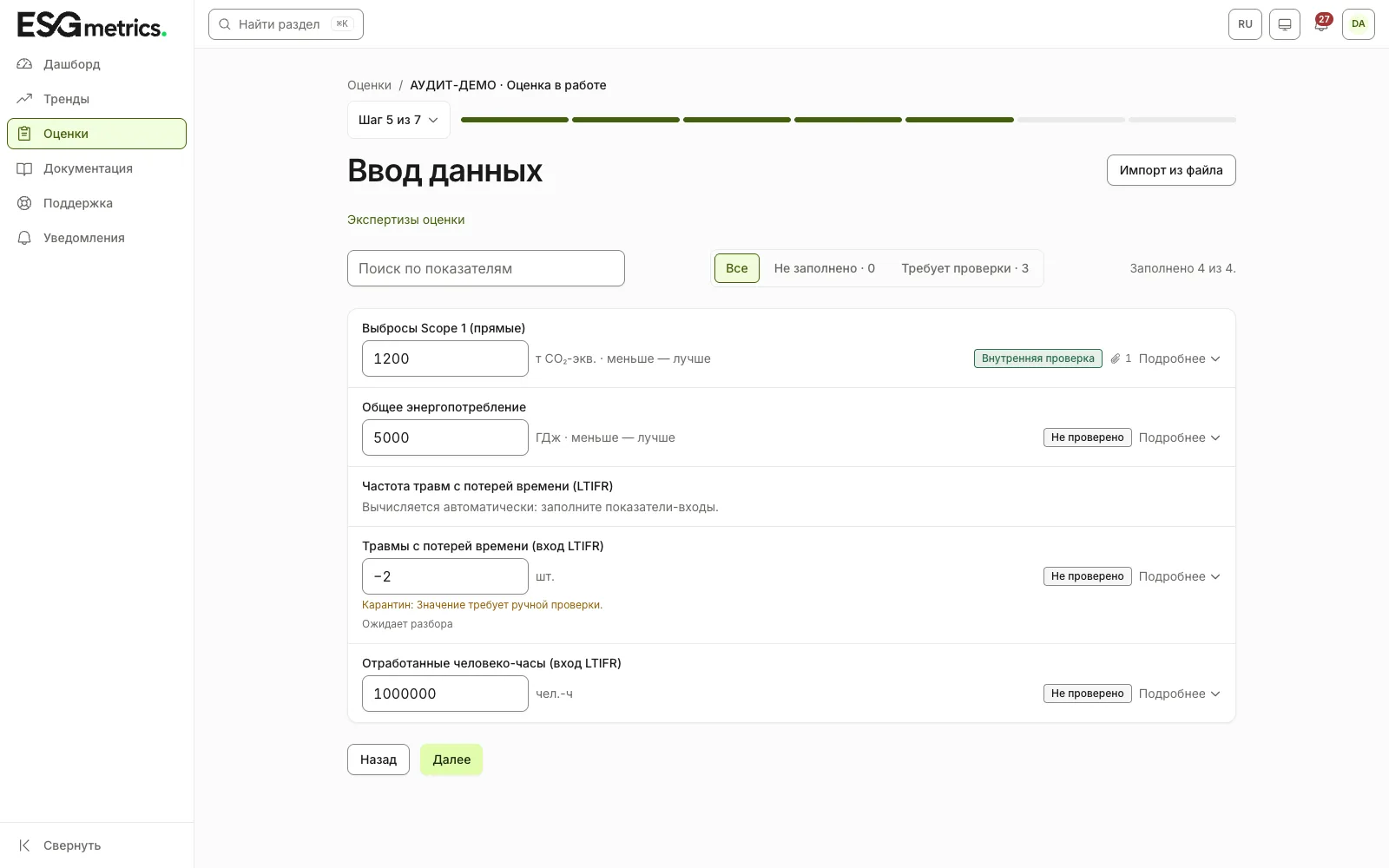
Task: Select the Оценки sidebar item
Action: [96, 134]
